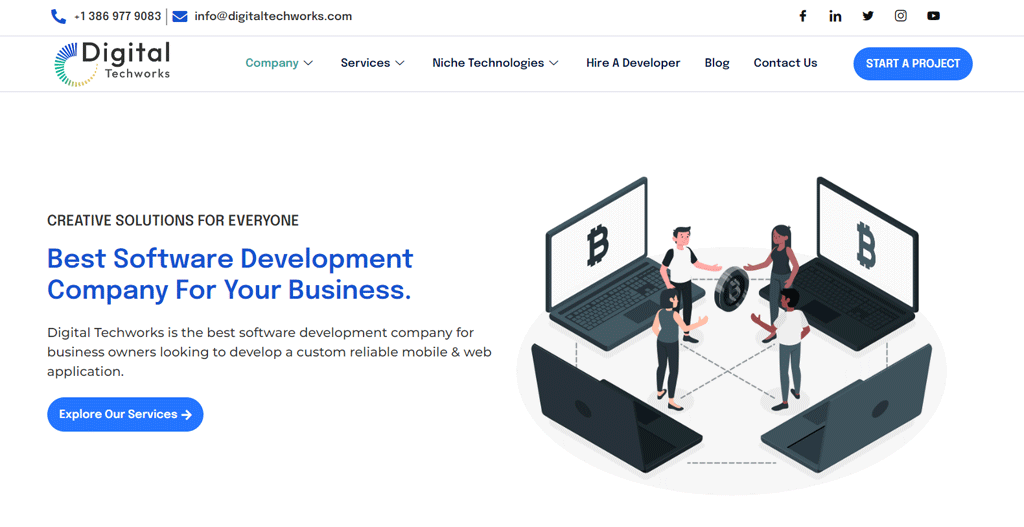This screenshot has height=527, width=1024.
Task: Open the Facebook social icon
Action: 803,16
